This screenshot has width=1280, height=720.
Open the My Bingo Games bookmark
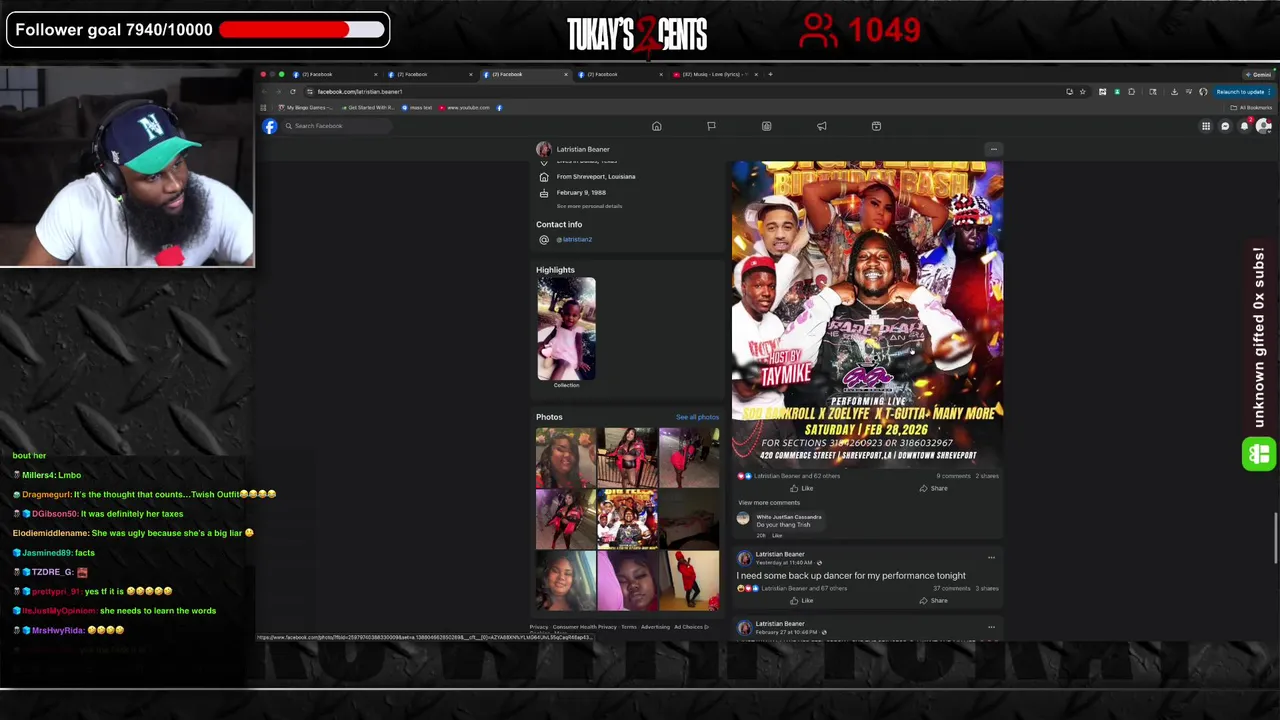pyautogui.click(x=307, y=107)
